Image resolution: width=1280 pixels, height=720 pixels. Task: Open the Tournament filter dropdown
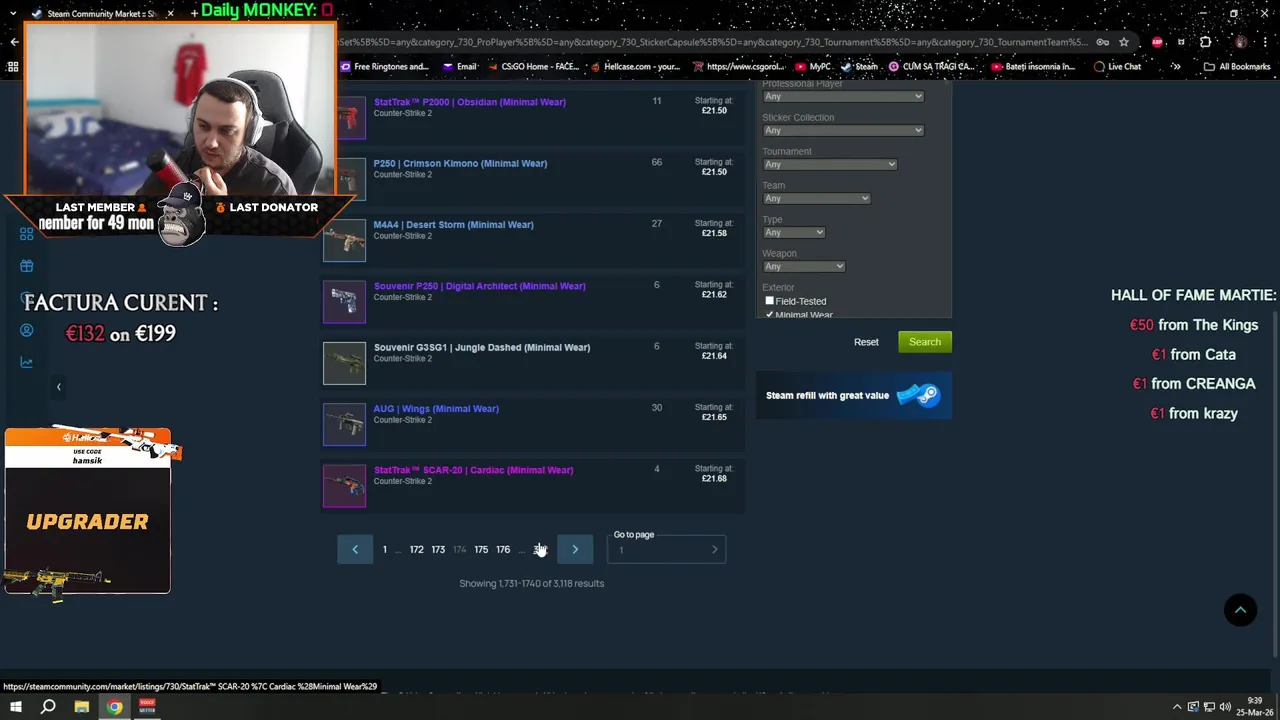830,164
